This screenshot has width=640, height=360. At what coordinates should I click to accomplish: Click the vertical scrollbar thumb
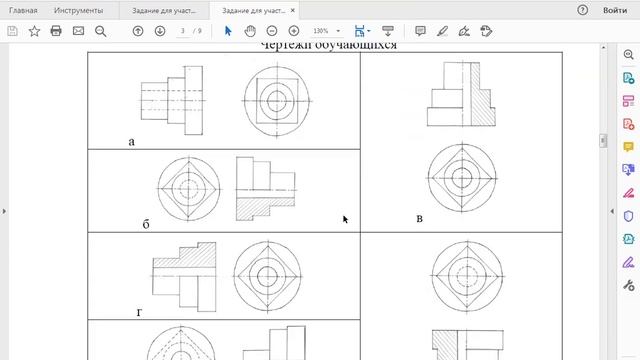(x=603, y=140)
